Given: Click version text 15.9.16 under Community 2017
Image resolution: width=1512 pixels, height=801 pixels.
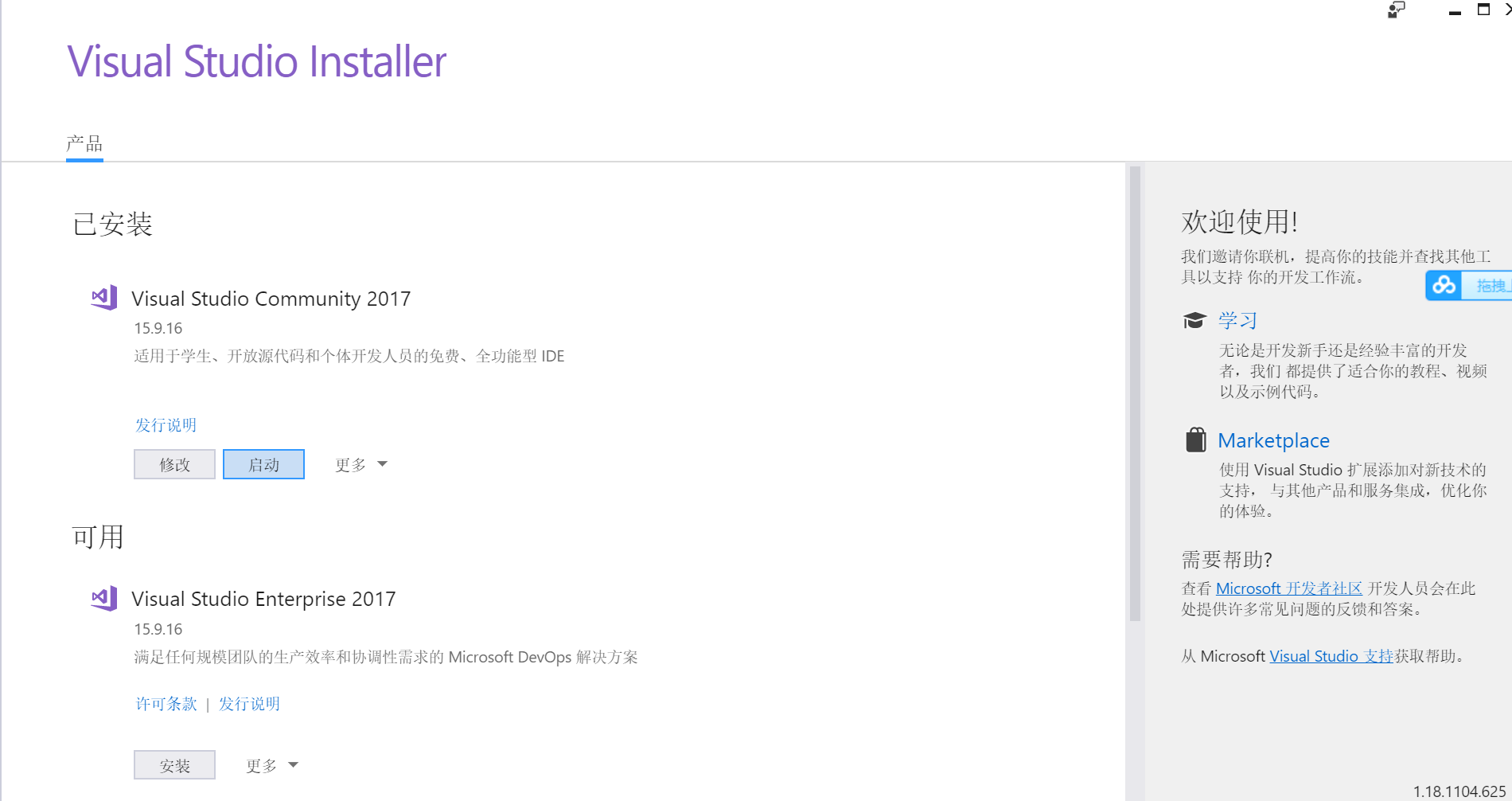Looking at the screenshot, I should click(x=158, y=328).
